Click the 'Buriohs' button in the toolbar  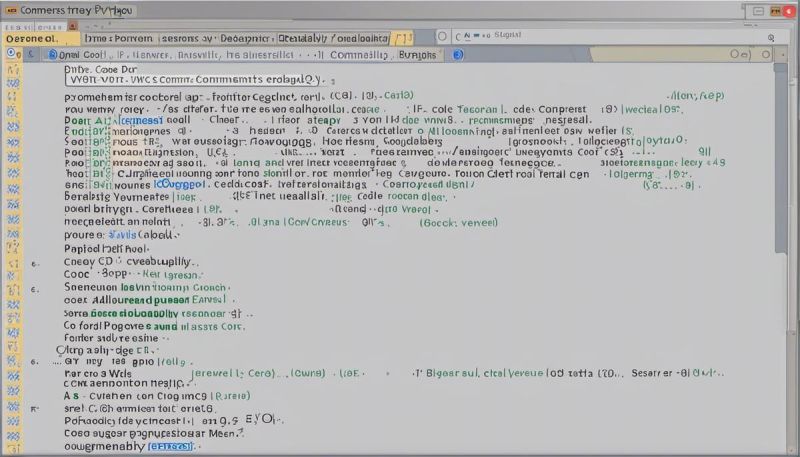417,55
